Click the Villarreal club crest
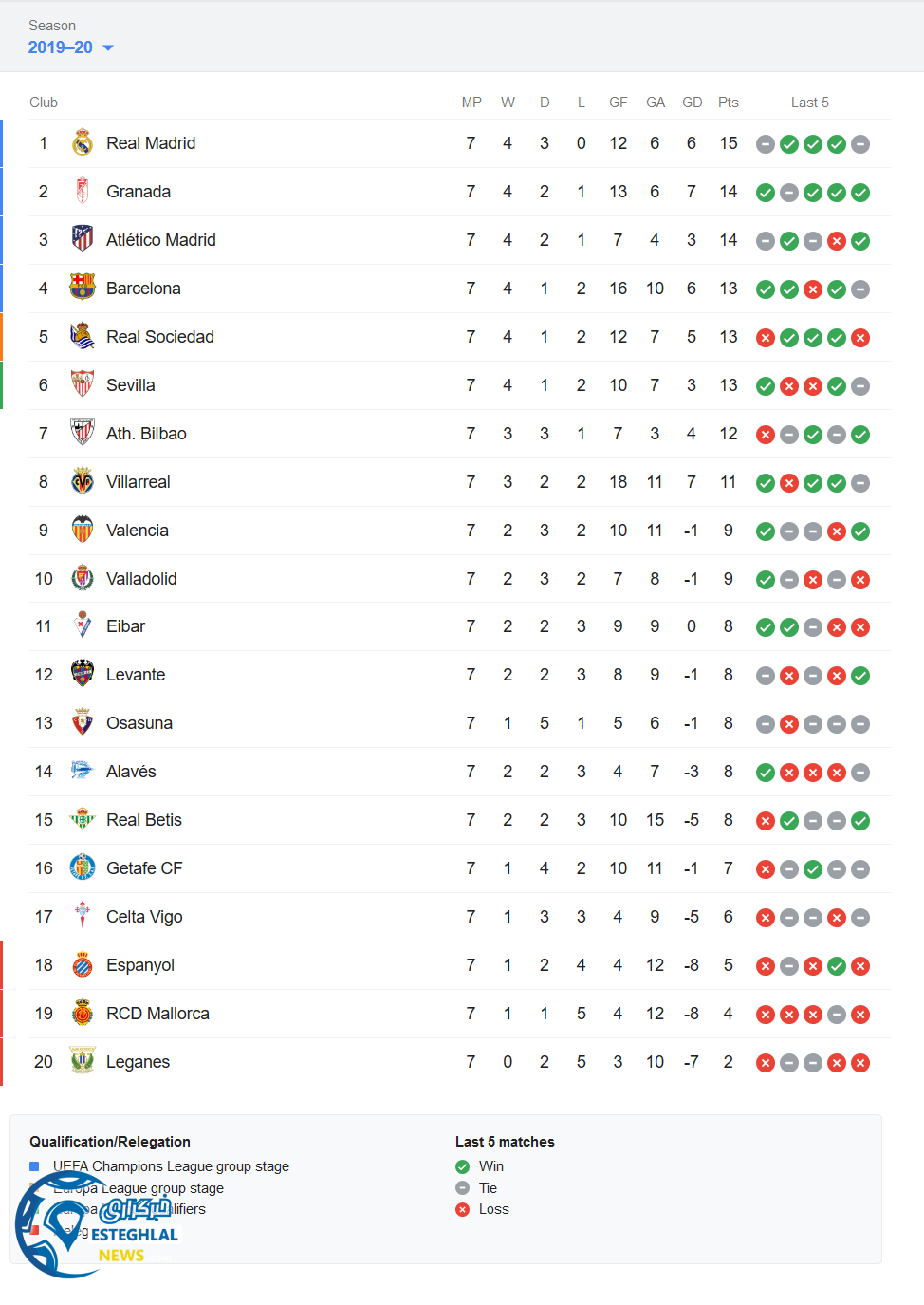The height and width of the screenshot is (1305, 924). [83, 481]
